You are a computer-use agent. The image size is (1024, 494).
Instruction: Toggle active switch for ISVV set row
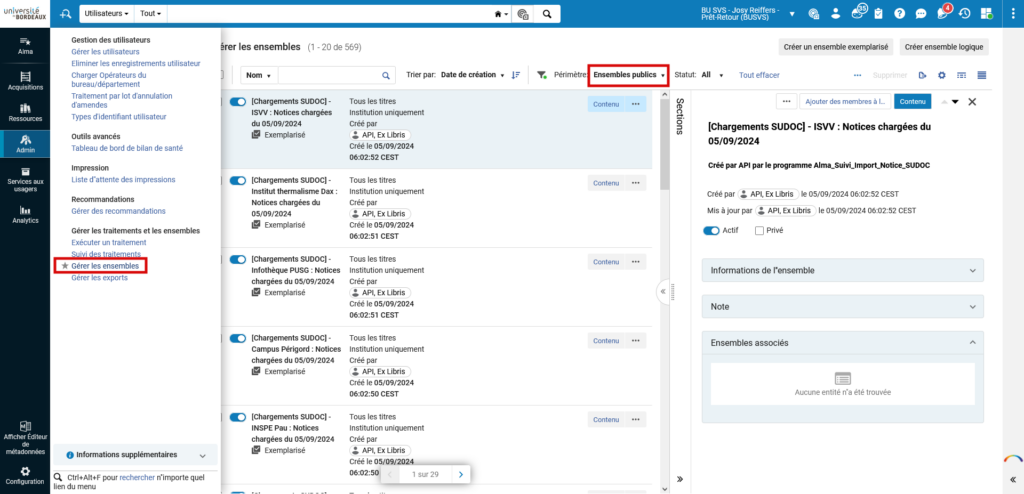(x=238, y=102)
